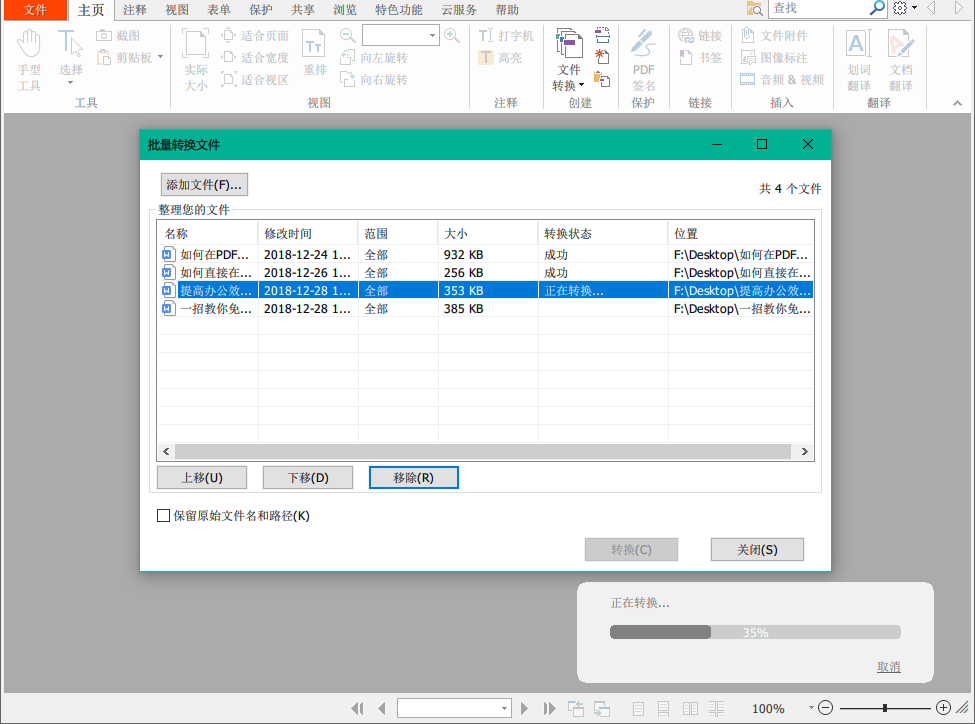Click the 添加文件(F) button
Viewport: 975px width, 724px height.
pyautogui.click(x=203, y=184)
